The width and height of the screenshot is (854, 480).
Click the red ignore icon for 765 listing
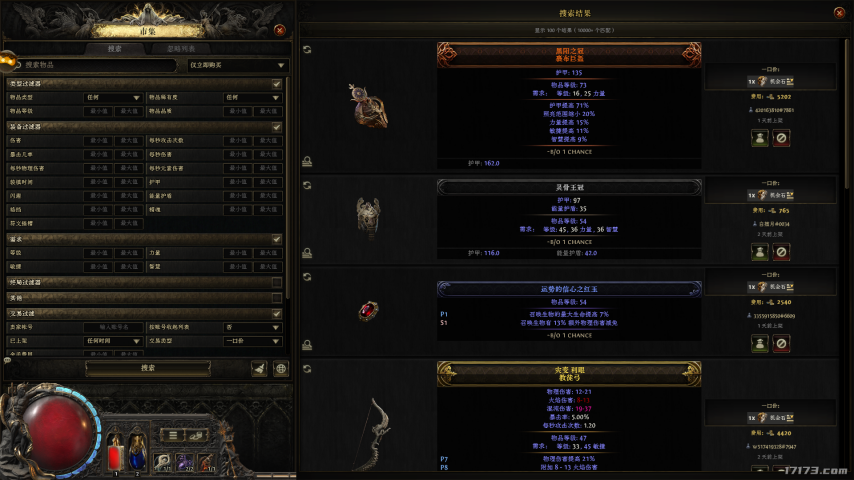tap(781, 252)
